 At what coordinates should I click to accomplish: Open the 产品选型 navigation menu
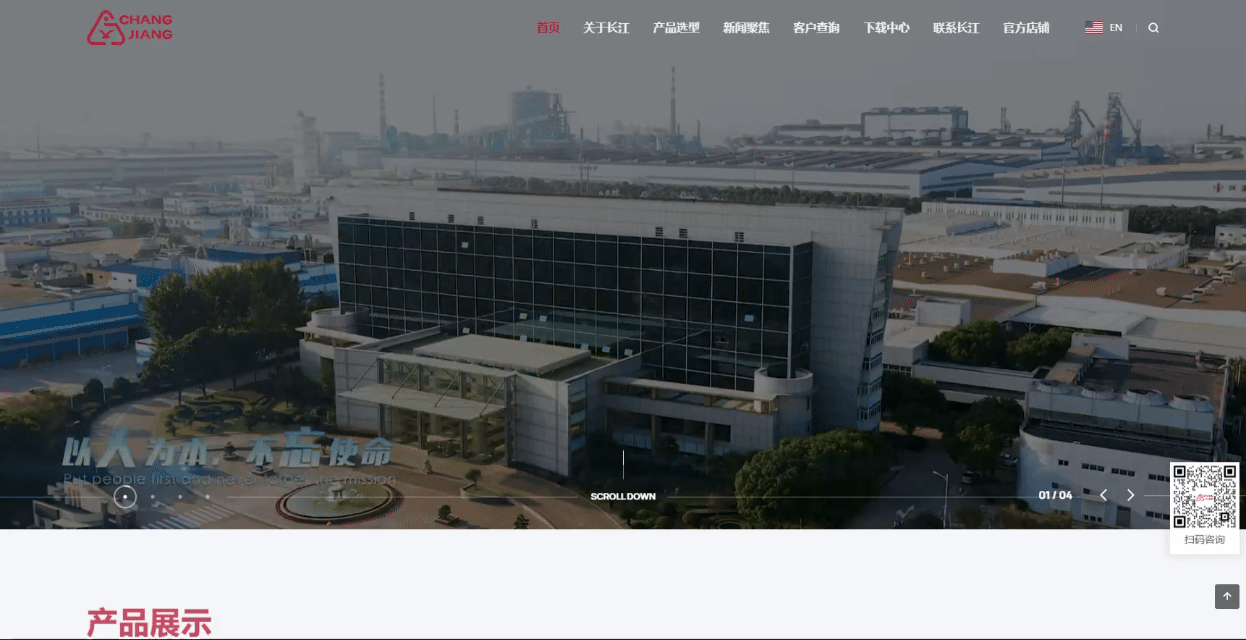[676, 28]
